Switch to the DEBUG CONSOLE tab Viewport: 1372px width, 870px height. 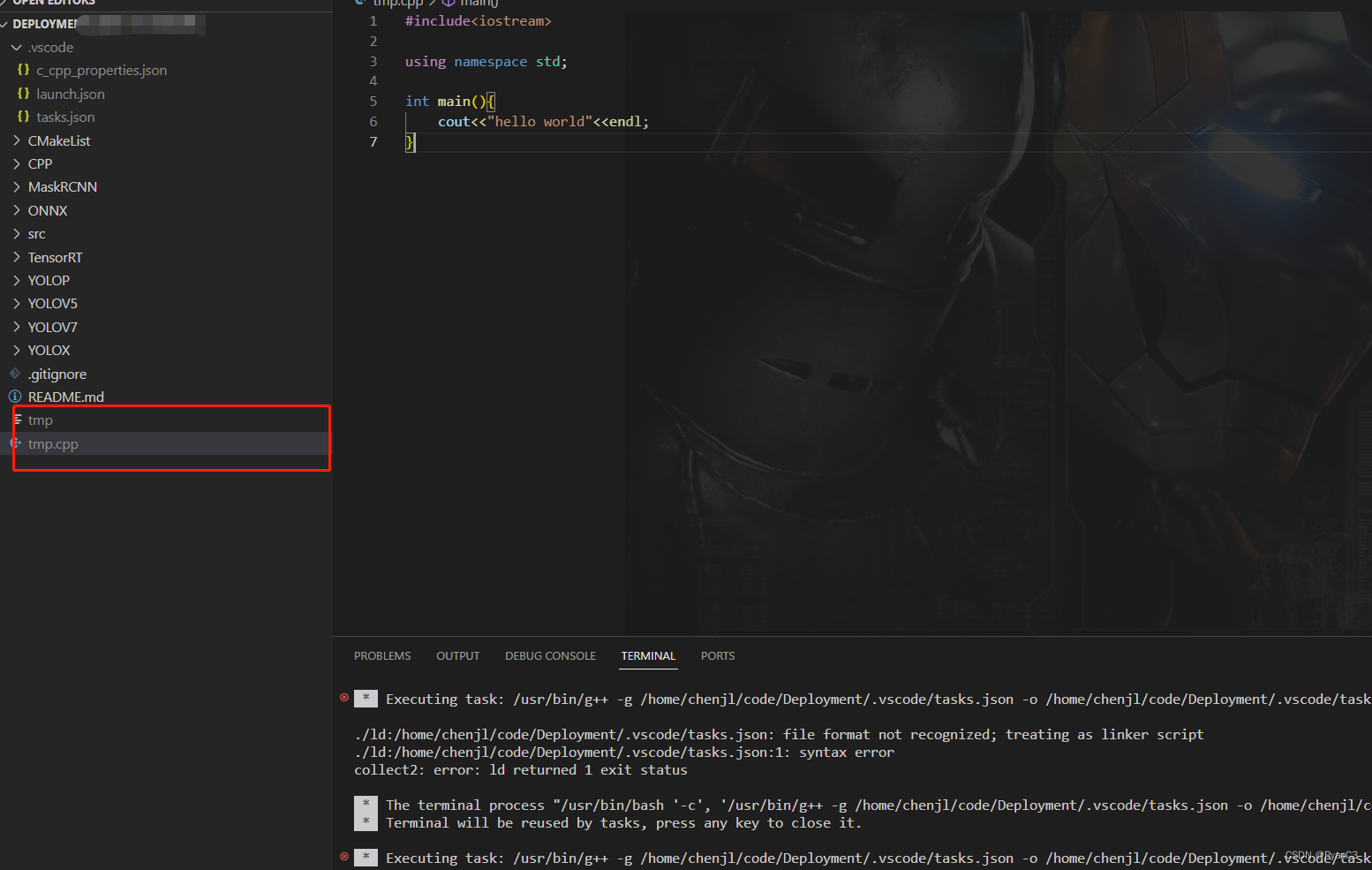[550, 656]
